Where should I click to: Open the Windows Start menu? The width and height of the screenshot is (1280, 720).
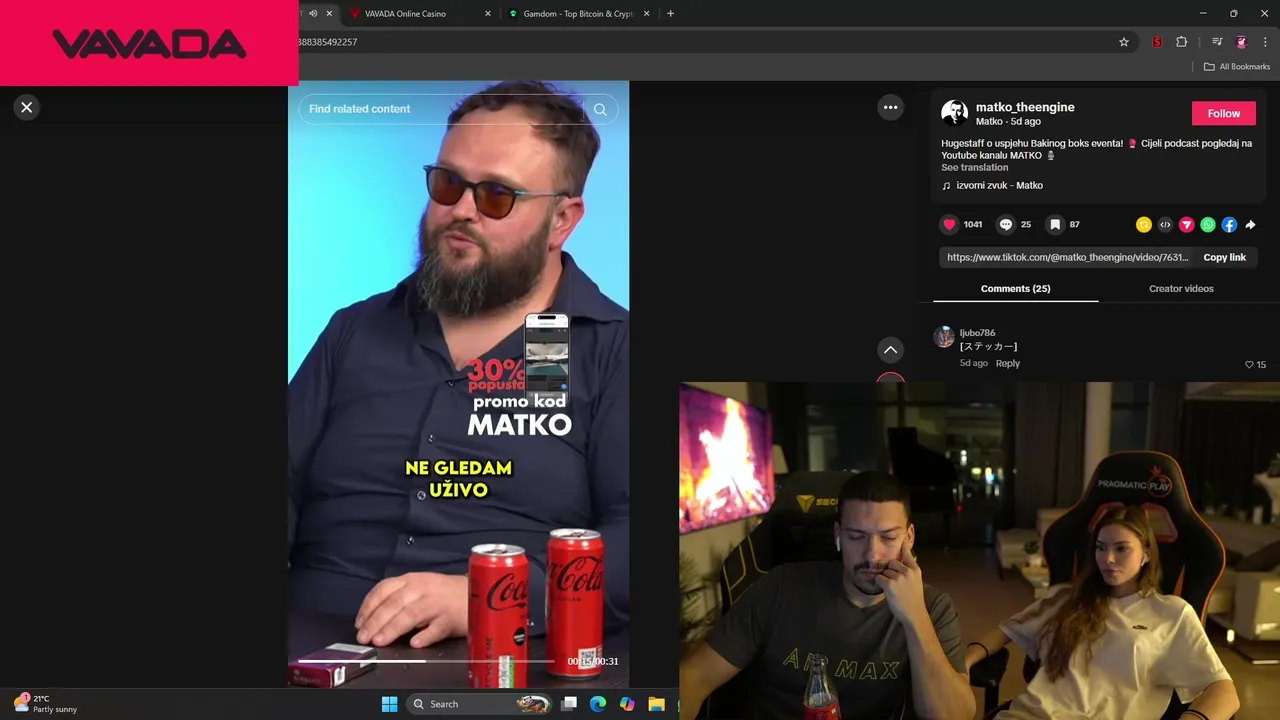coord(389,704)
